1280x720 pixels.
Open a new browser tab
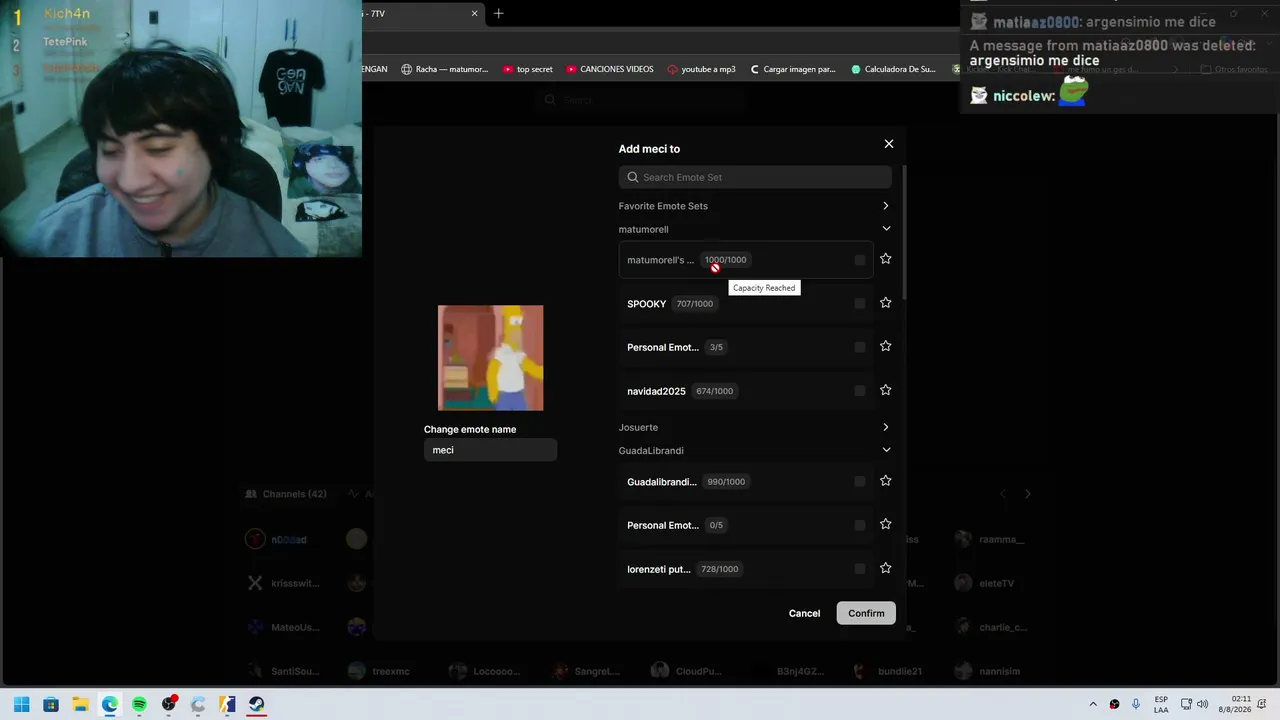pyautogui.click(x=498, y=13)
